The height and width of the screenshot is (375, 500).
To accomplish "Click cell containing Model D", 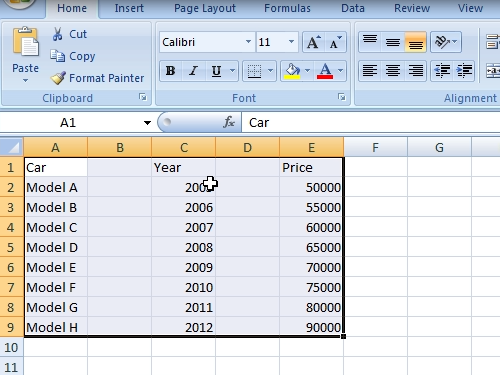I will pos(56,247).
